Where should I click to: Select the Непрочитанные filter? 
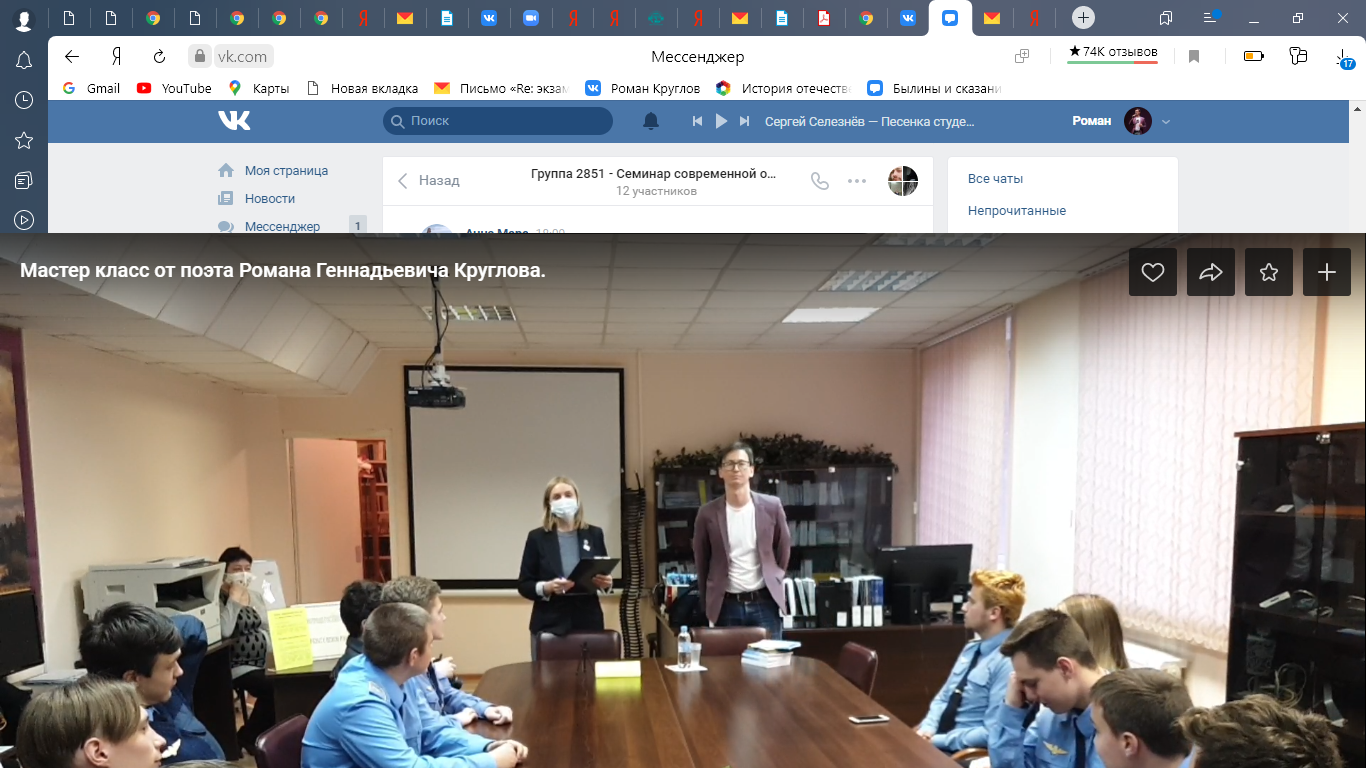1017,211
